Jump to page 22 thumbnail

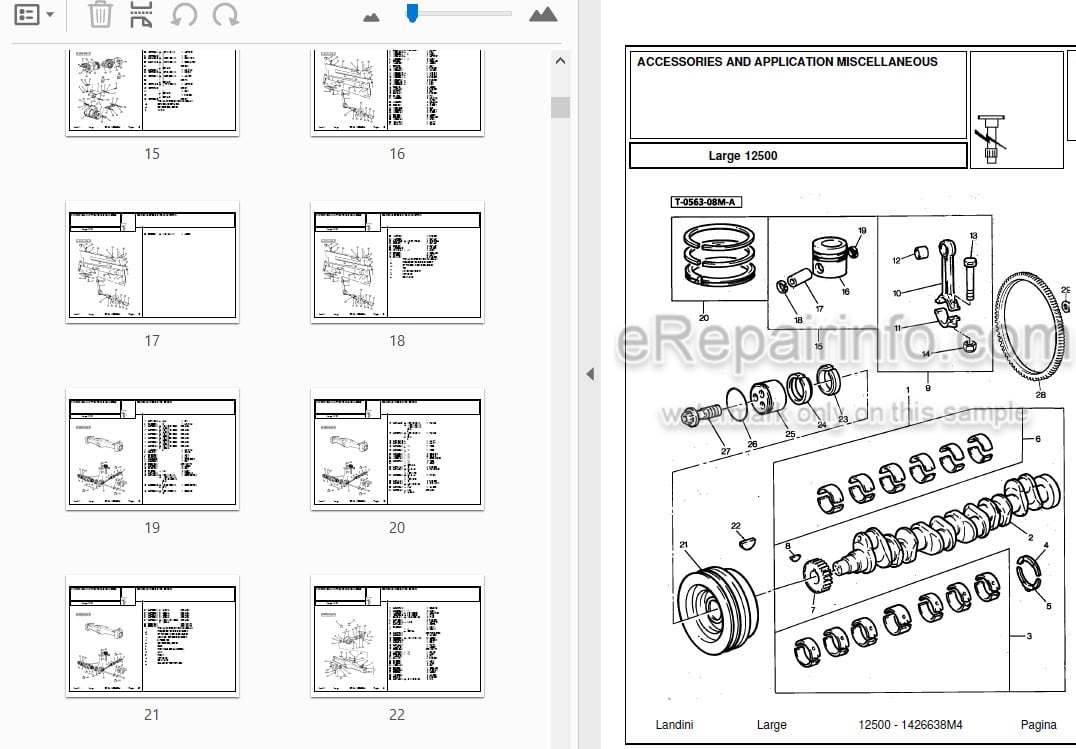coord(397,636)
